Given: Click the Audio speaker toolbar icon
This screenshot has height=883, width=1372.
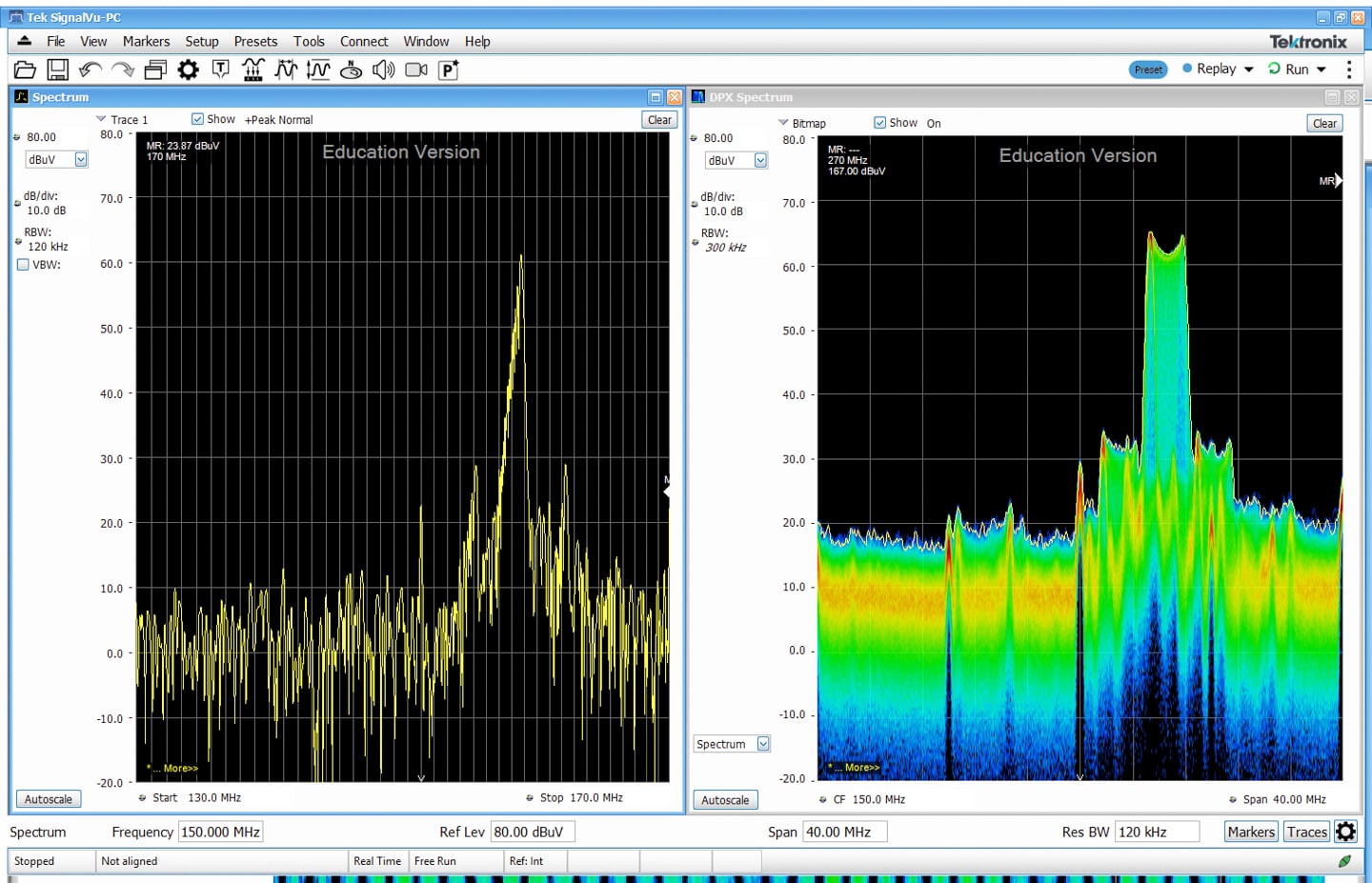Looking at the screenshot, I should coord(384,70).
